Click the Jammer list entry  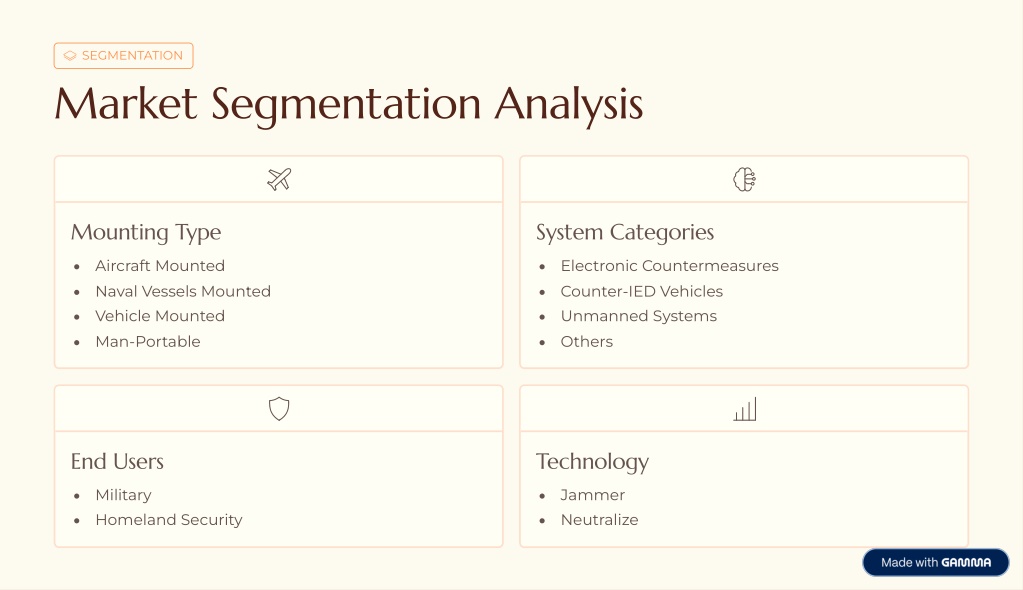[x=592, y=495]
